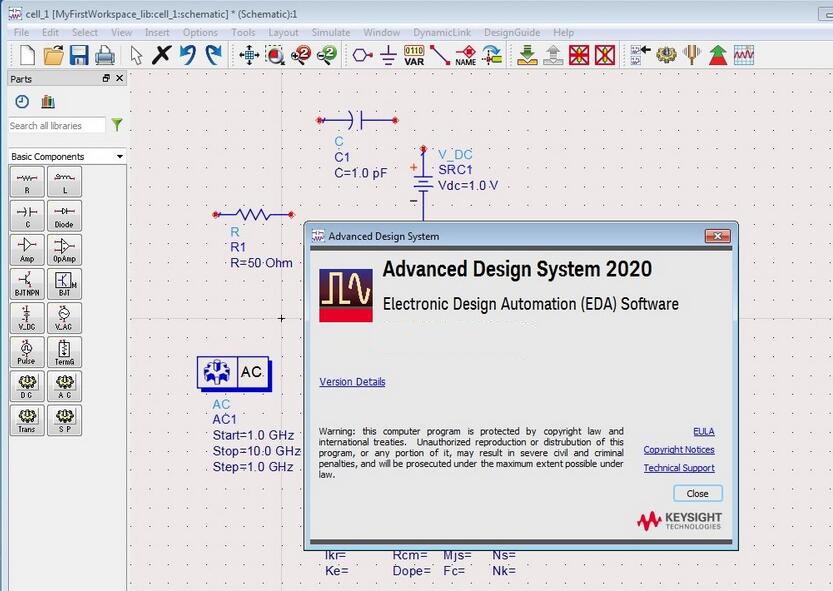Open the Tools menu
The height and width of the screenshot is (591, 833).
pyautogui.click(x=243, y=32)
